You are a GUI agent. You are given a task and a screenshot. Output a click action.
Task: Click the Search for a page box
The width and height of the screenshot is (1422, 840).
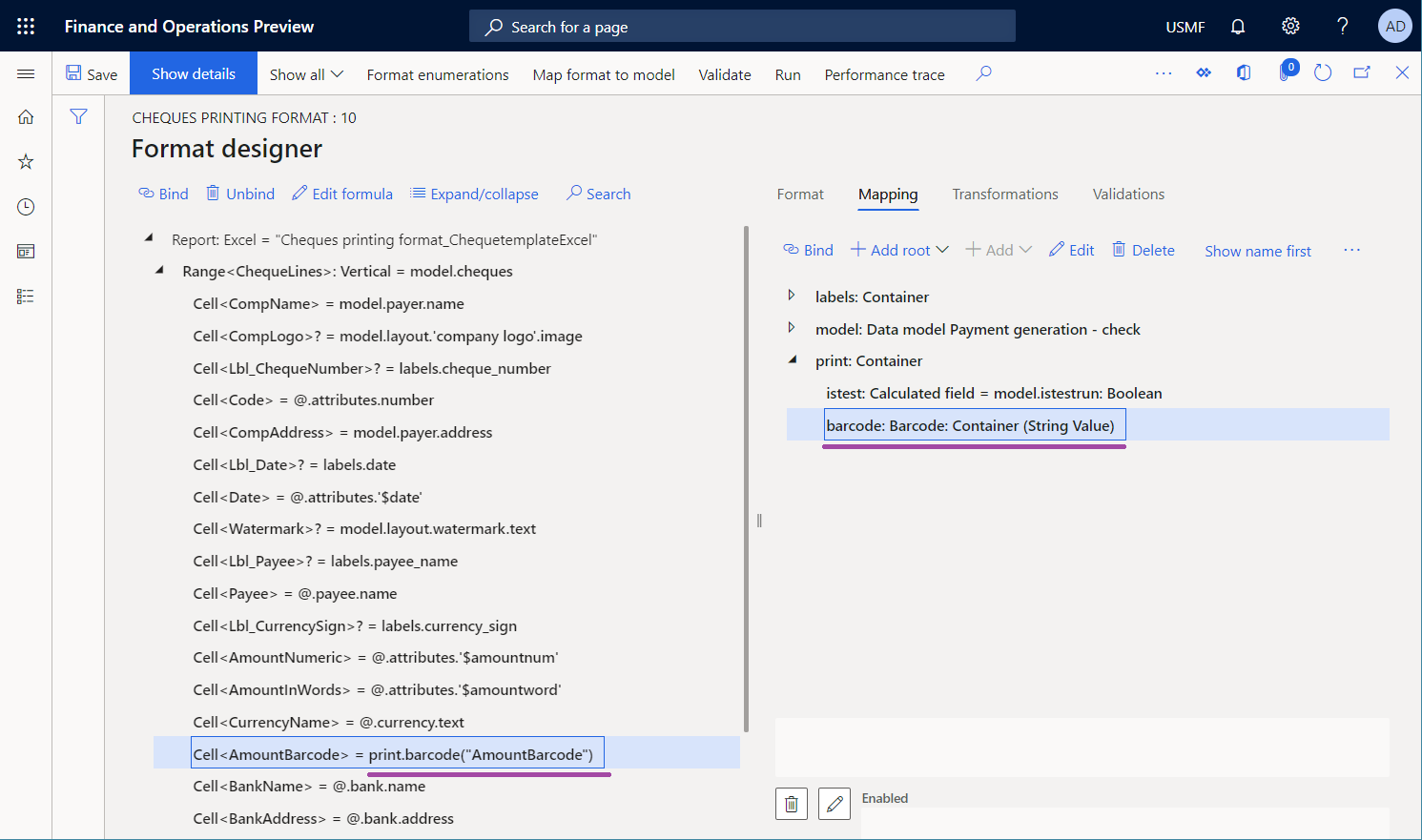coord(742,27)
